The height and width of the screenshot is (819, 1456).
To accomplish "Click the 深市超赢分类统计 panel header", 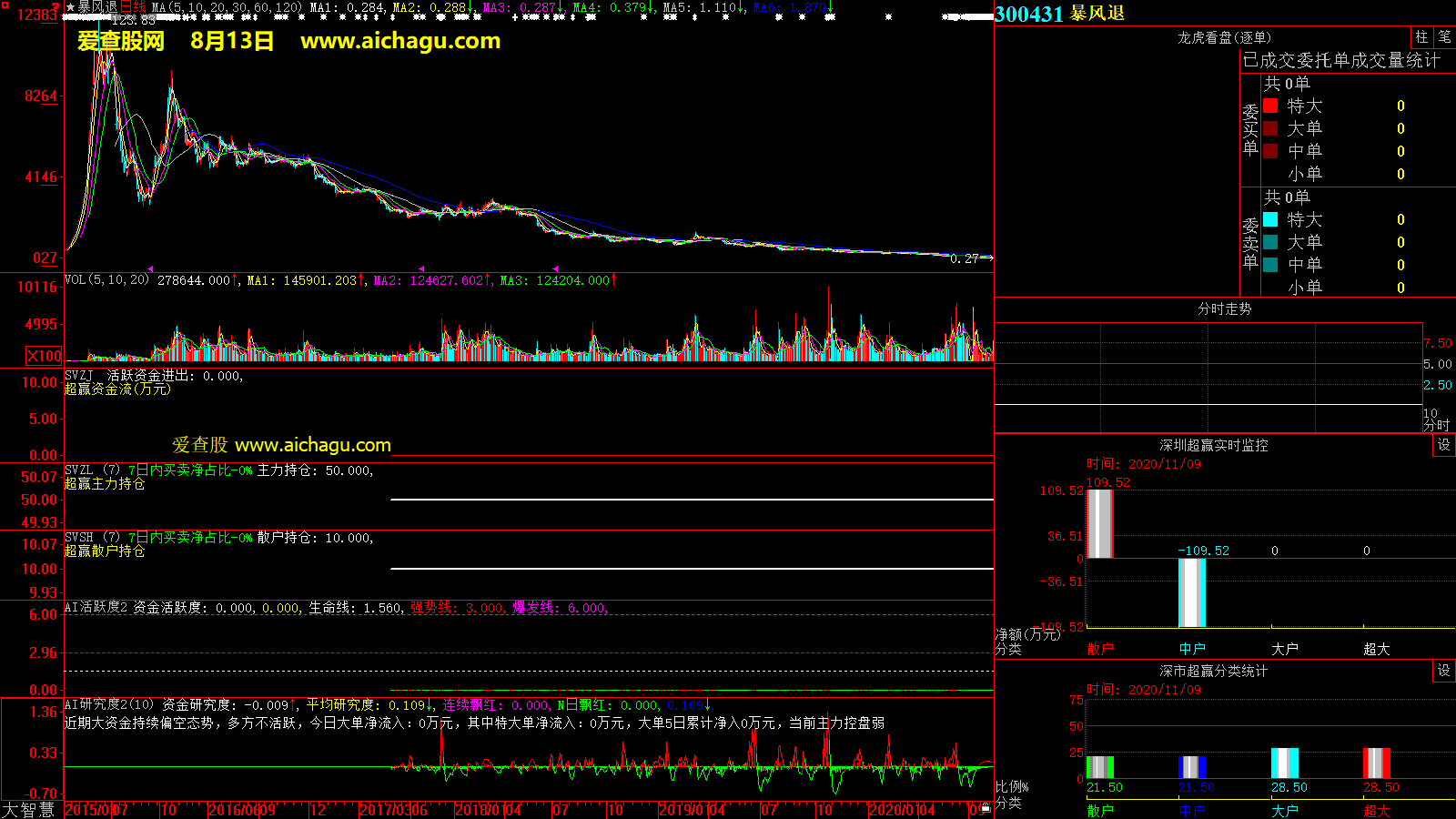I will pyautogui.click(x=1214, y=671).
